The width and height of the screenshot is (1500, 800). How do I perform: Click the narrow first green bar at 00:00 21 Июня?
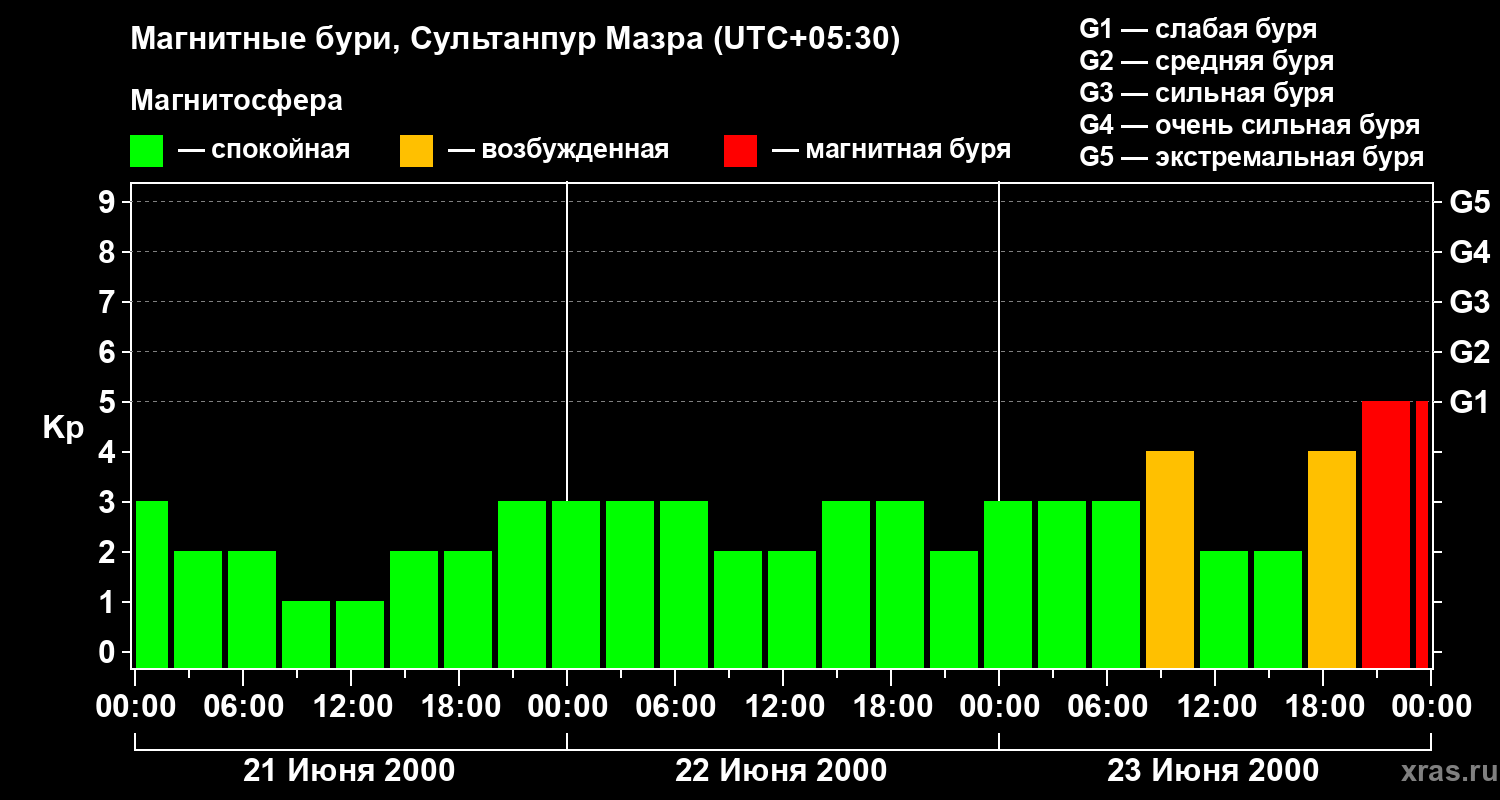[x=152, y=584]
